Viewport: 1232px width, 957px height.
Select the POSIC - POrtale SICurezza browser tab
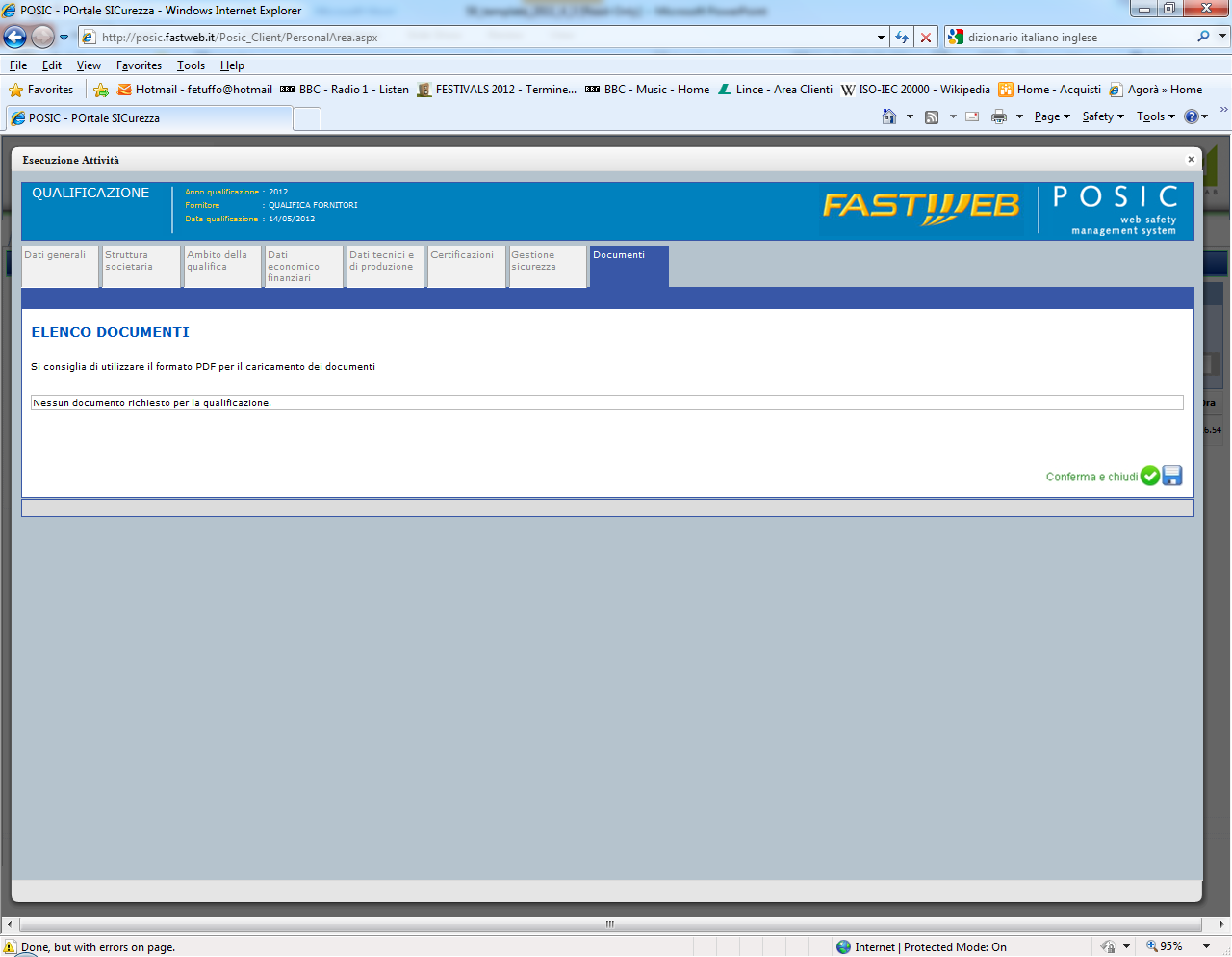point(148,117)
